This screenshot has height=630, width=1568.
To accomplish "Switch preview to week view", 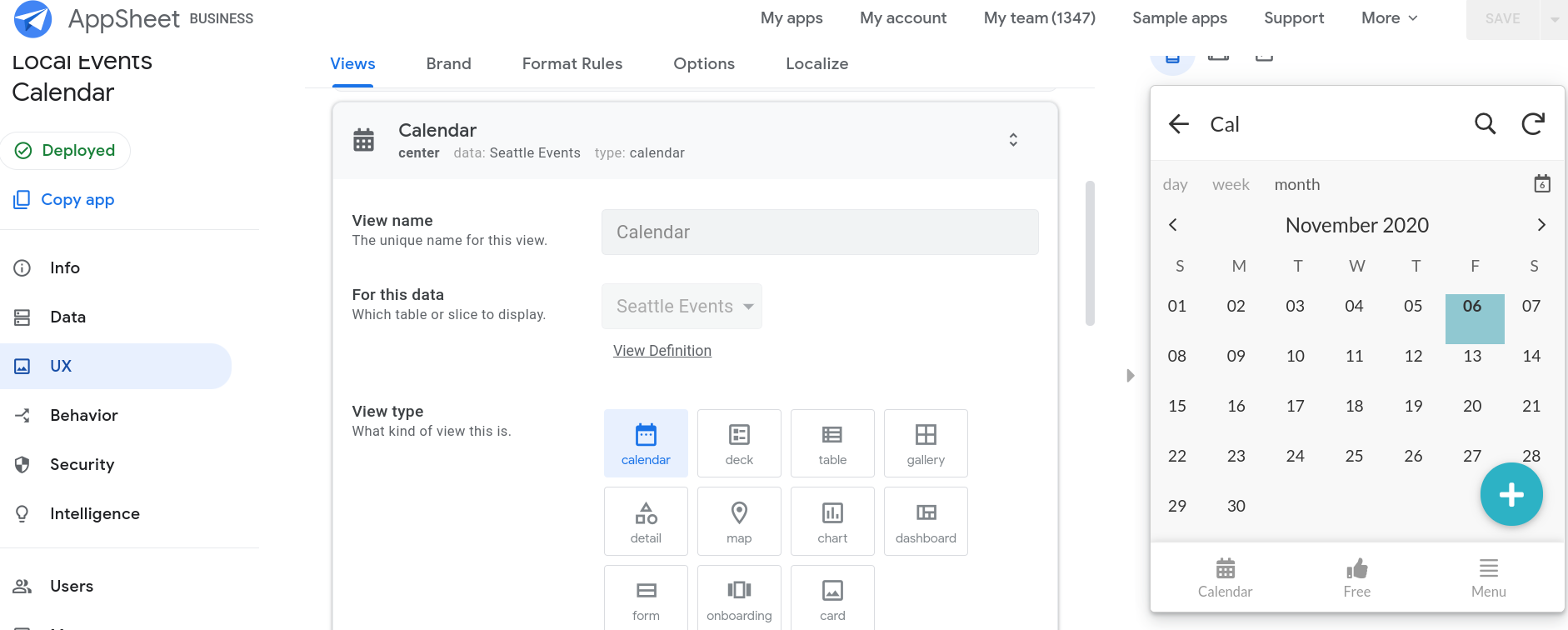I will coord(1231,185).
